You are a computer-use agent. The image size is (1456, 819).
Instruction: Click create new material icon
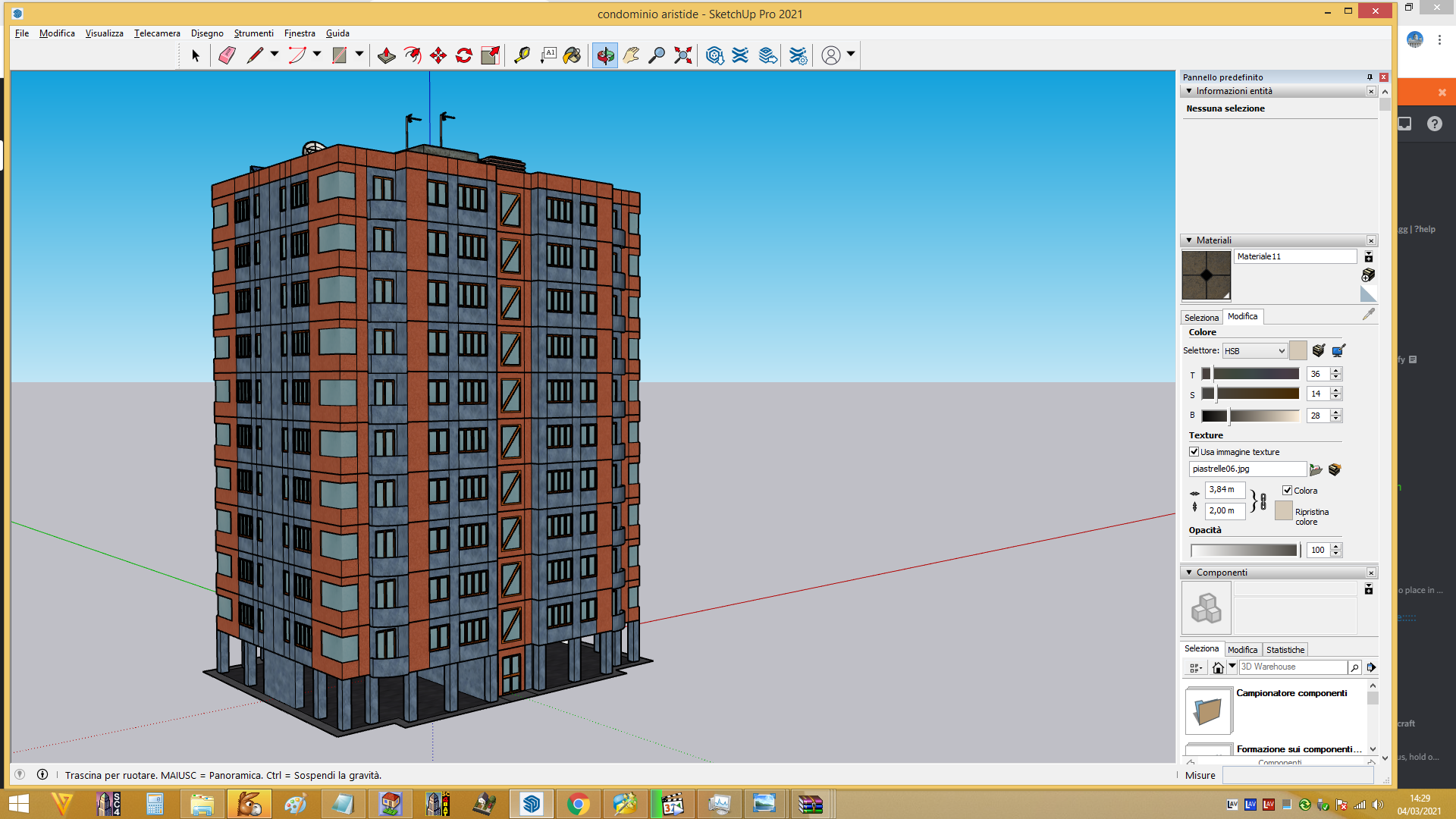1369,275
